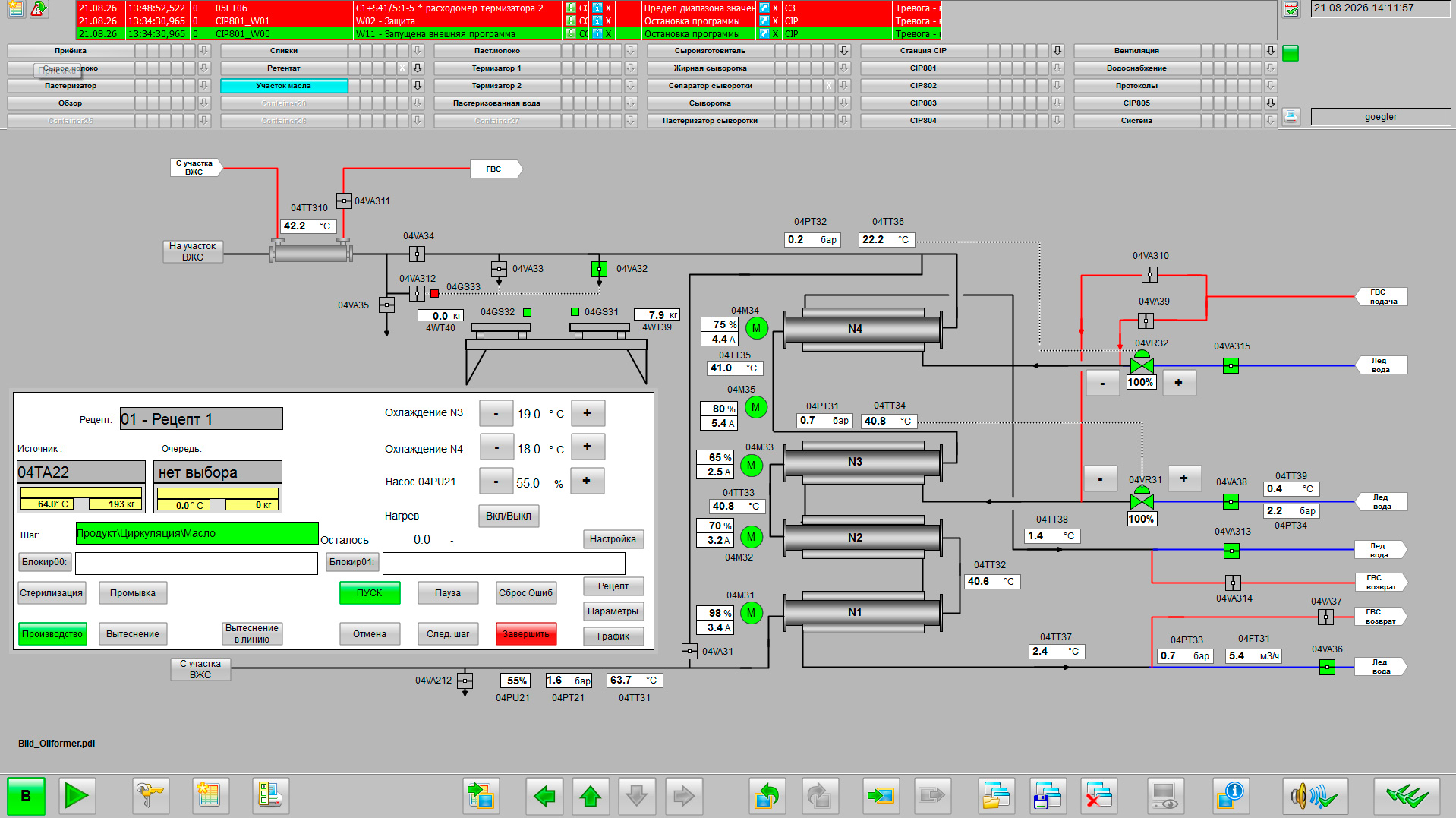Screen dimensions: 1456x818
Task: Increase Охлаждение N3 setpoint with plus
Action: (x=588, y=413)
